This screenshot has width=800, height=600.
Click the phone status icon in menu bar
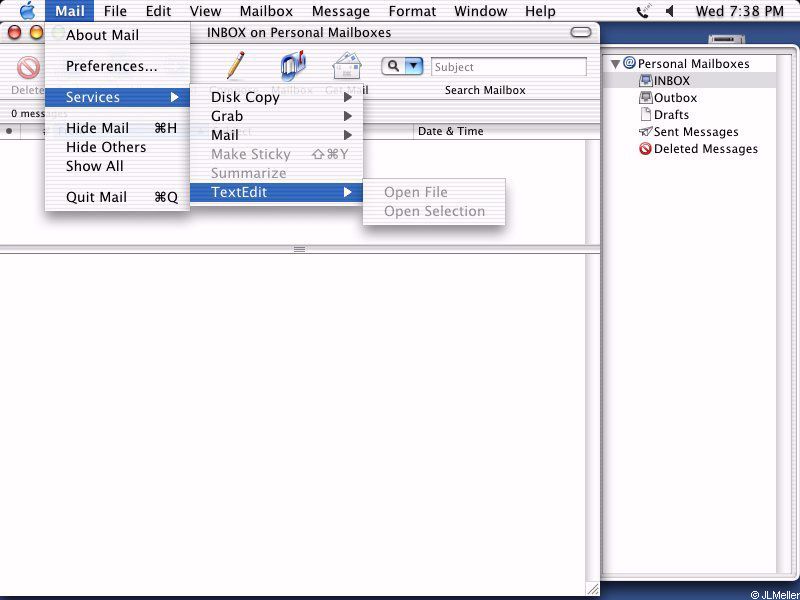[x=643, y=11]
